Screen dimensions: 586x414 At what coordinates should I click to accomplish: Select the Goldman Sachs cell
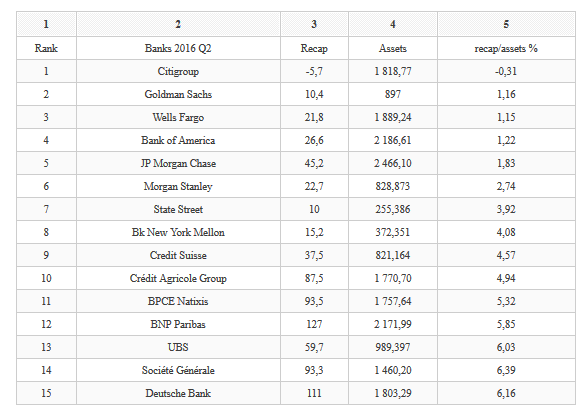tap(178, 94)
